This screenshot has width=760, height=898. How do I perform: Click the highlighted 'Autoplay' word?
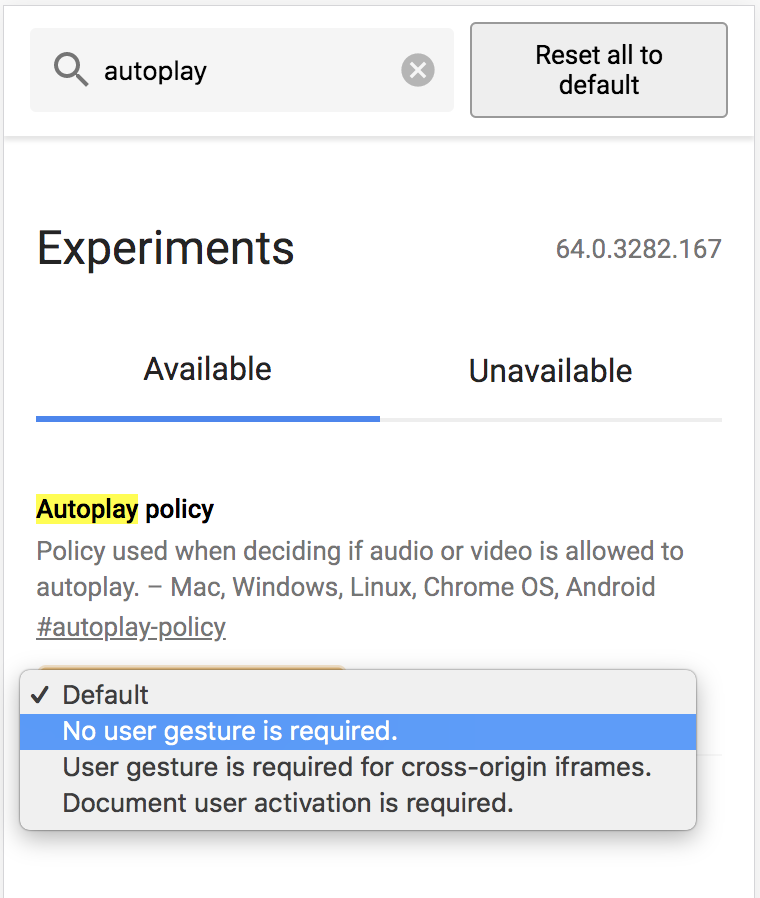(x=74, y=508)
